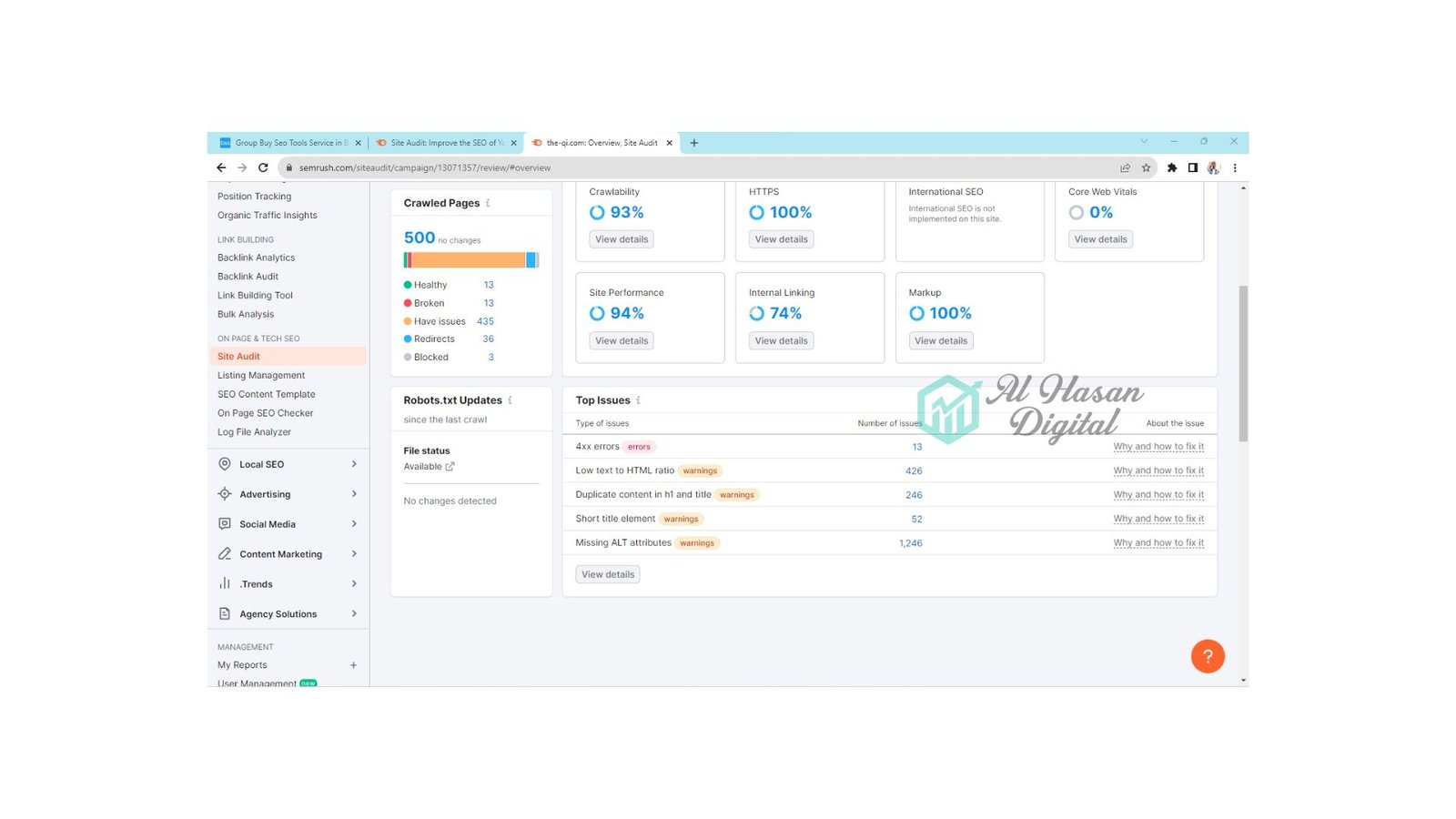1456x819 pixels.
Task: Open the extensions puzzle icon
Action: pyautogui.click(x=1172, y=167)
